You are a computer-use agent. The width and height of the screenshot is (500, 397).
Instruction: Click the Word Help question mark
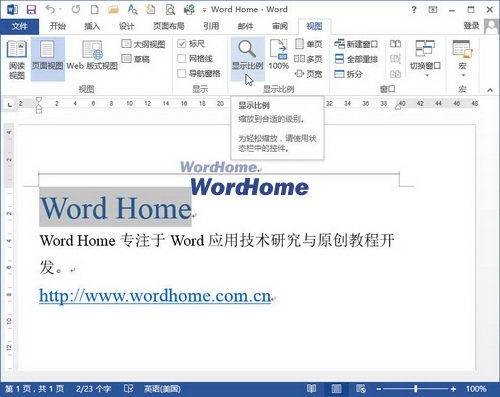point(414,10)
